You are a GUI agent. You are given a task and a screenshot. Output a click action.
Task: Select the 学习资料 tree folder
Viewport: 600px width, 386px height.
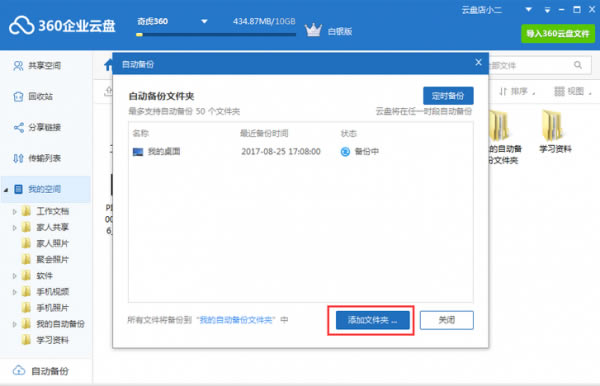pyautogui.click(x=45, y=340)
